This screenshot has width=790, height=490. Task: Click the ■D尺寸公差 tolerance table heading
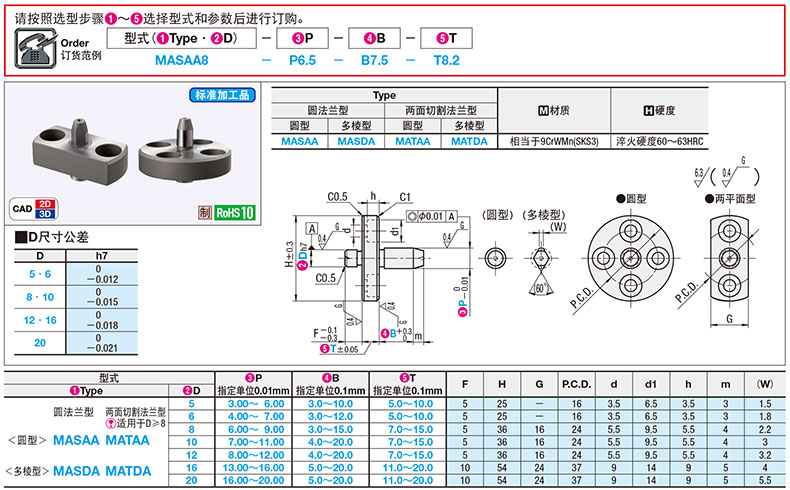click(x=52, y=237)
